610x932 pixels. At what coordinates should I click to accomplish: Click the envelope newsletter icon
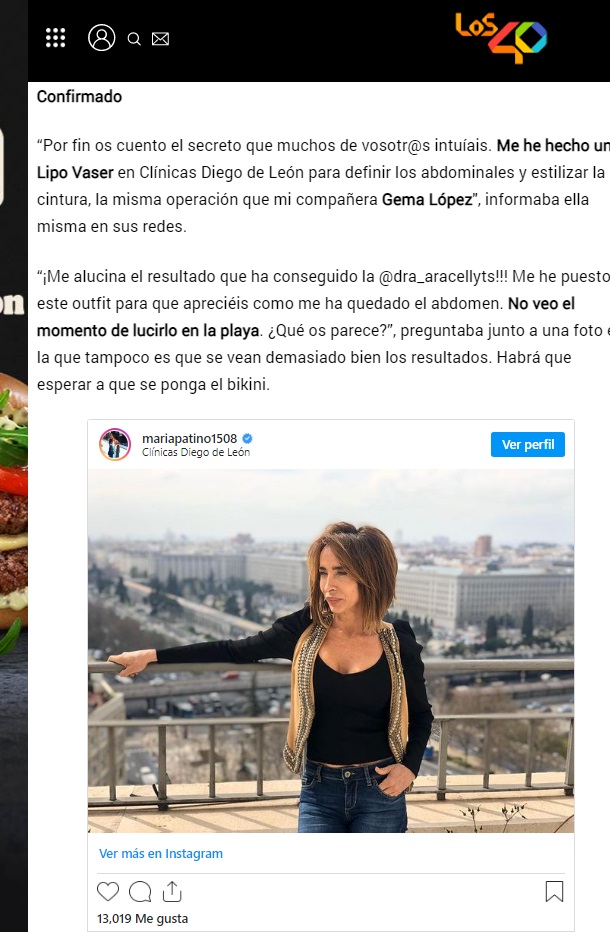point(161,39)
